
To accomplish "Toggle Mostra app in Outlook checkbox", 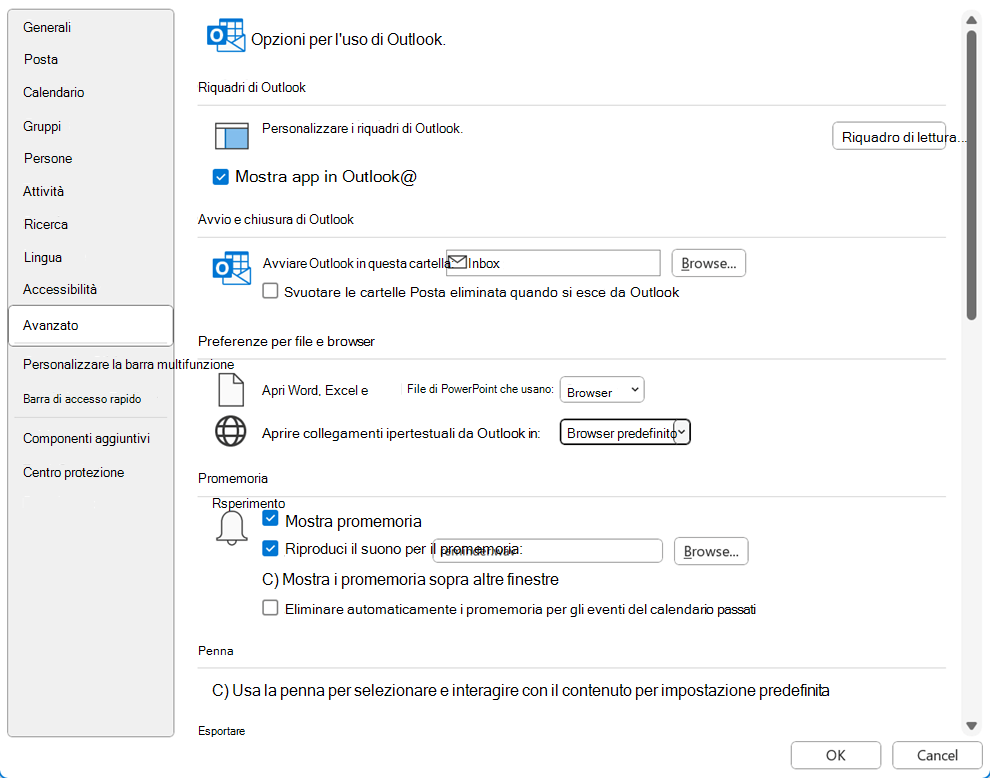I will click(x=220, y=177).
